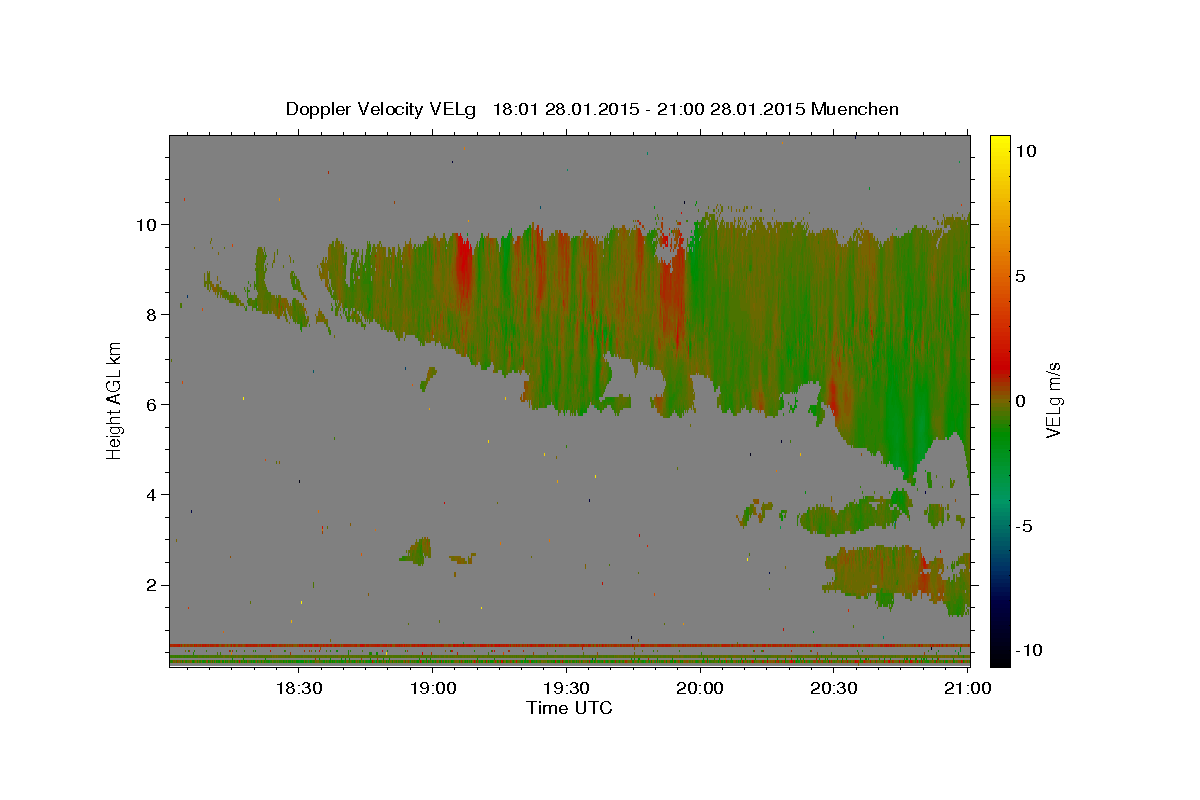Image resolution: width=1200 pixels, height=800 pixels.
Task: Click the black bottom end of the colorbar
Action: click(x=1000, y=655)
